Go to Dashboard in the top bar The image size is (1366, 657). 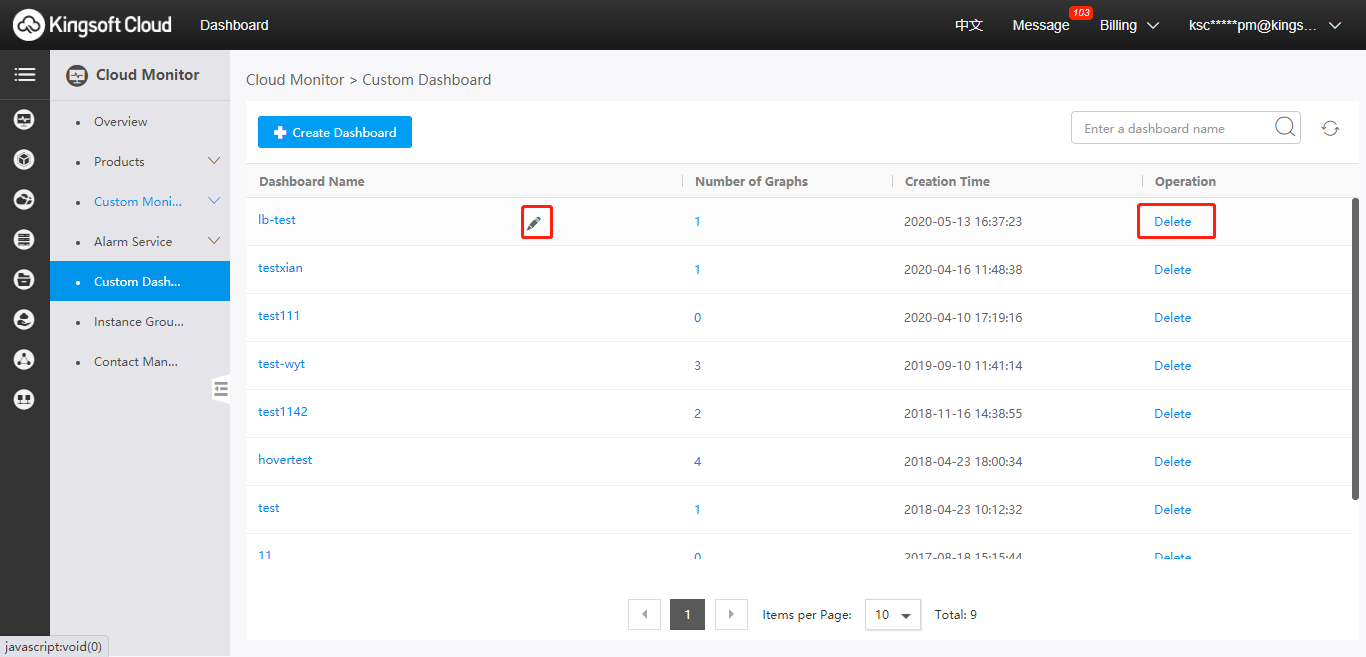point(234,25)
